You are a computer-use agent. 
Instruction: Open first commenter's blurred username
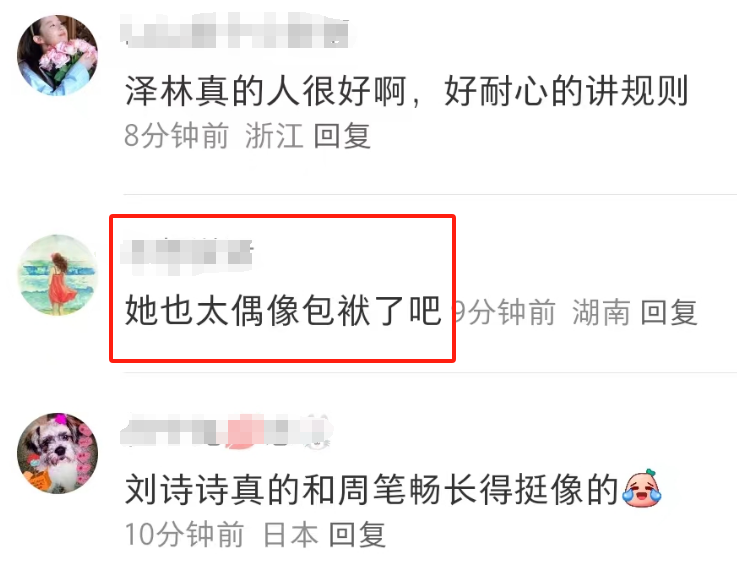point(235,30)
